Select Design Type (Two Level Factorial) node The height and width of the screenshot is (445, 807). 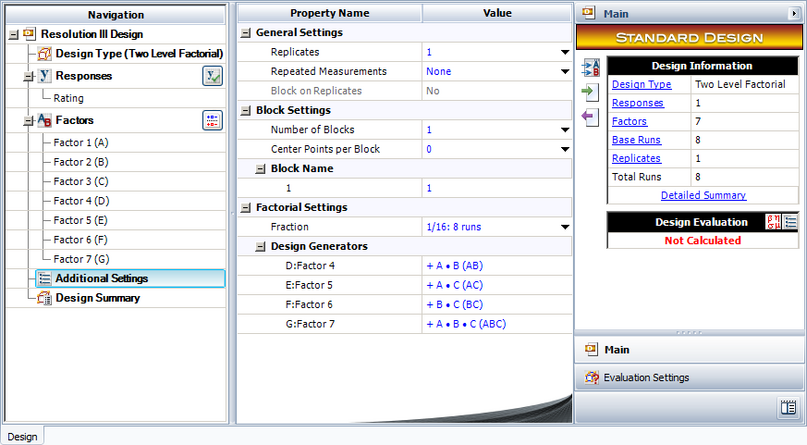tap(139, 54)
